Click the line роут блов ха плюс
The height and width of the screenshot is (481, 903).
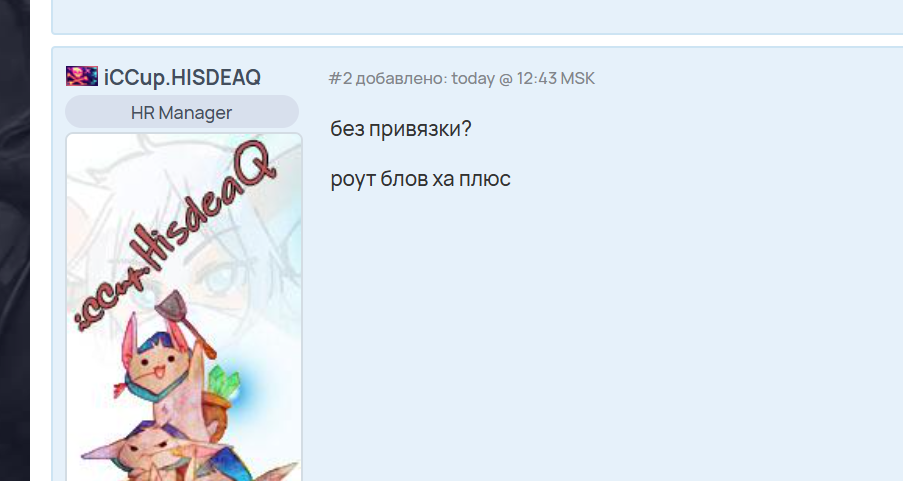point(420,179)
